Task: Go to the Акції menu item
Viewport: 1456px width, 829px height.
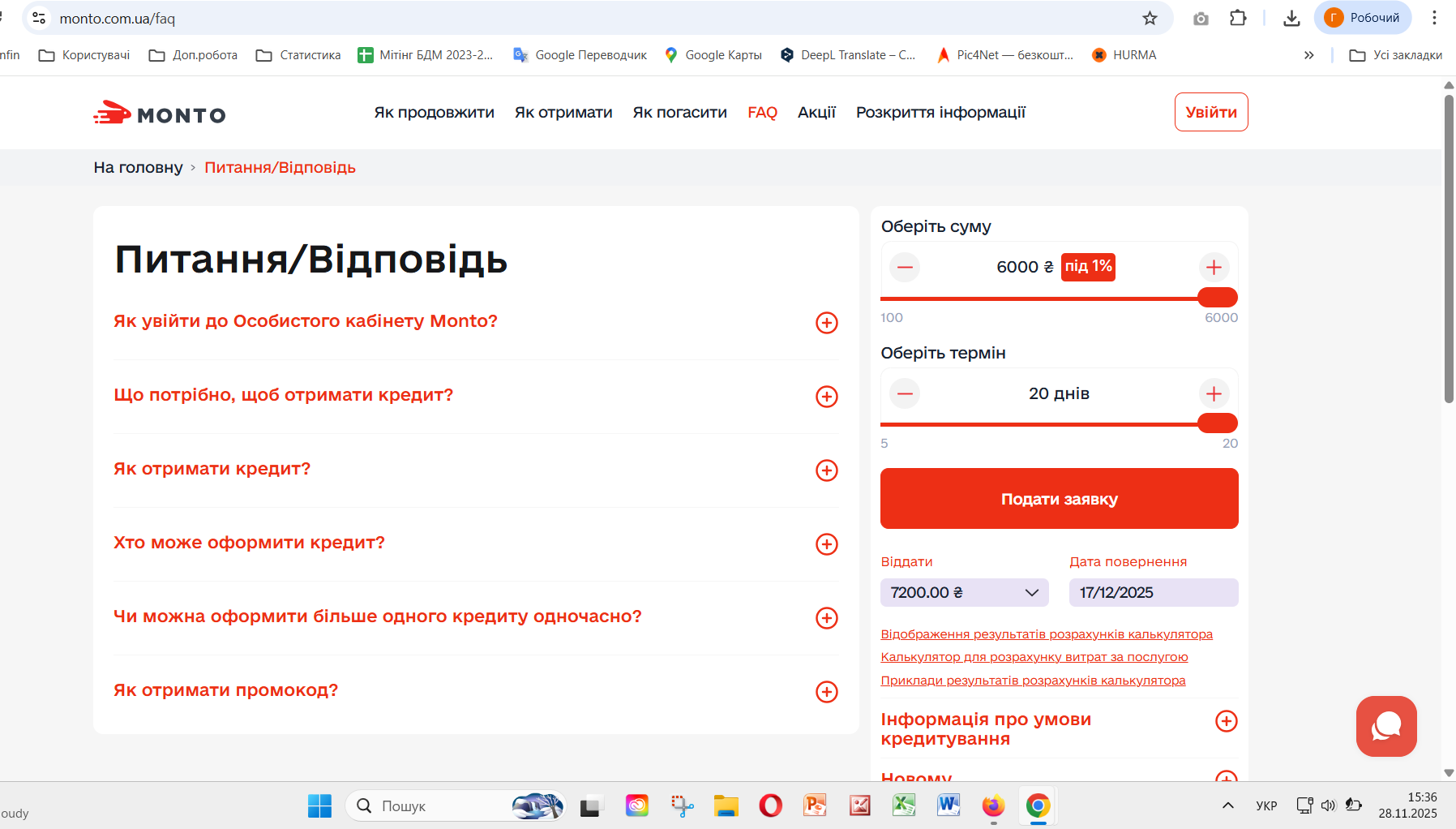Action: point(816,112)
